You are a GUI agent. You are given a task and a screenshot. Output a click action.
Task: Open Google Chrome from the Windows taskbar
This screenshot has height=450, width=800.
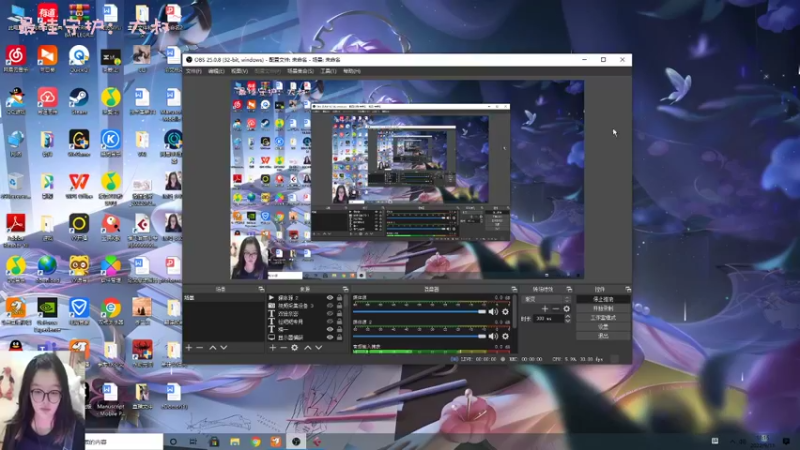(256, 441)
